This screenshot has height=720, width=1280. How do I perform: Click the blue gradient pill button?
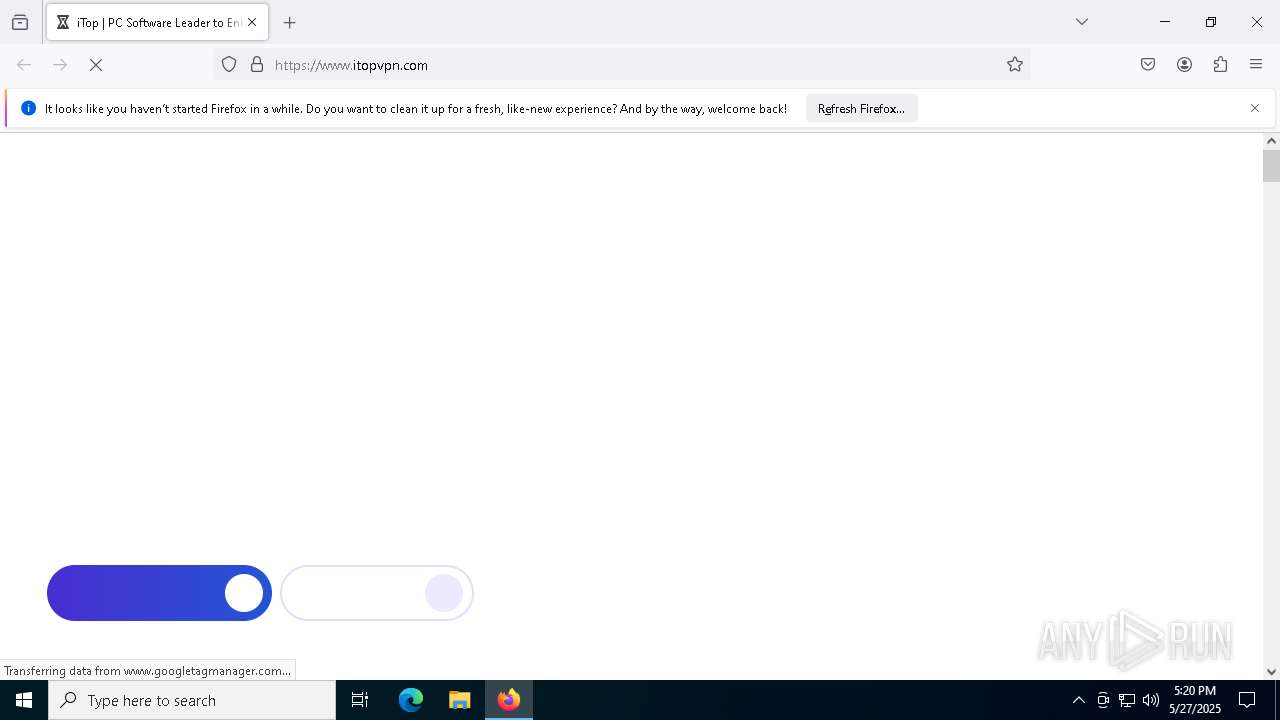(159, 593)
